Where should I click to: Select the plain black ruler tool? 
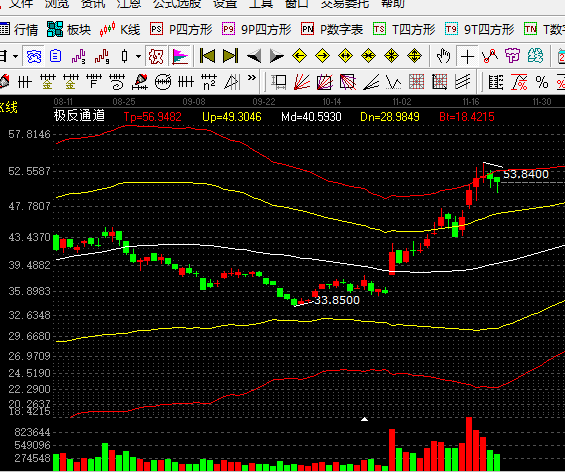coord(25,82)
